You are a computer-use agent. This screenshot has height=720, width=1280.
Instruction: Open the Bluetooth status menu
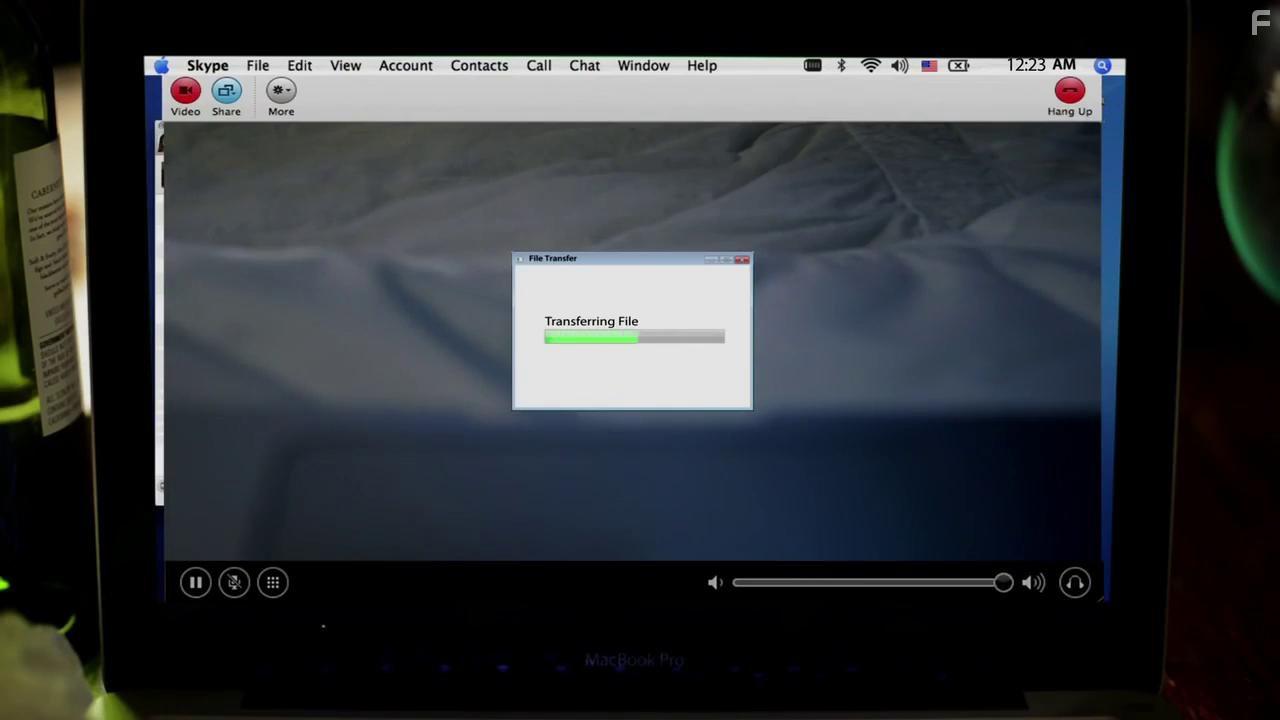pos(841,66)
